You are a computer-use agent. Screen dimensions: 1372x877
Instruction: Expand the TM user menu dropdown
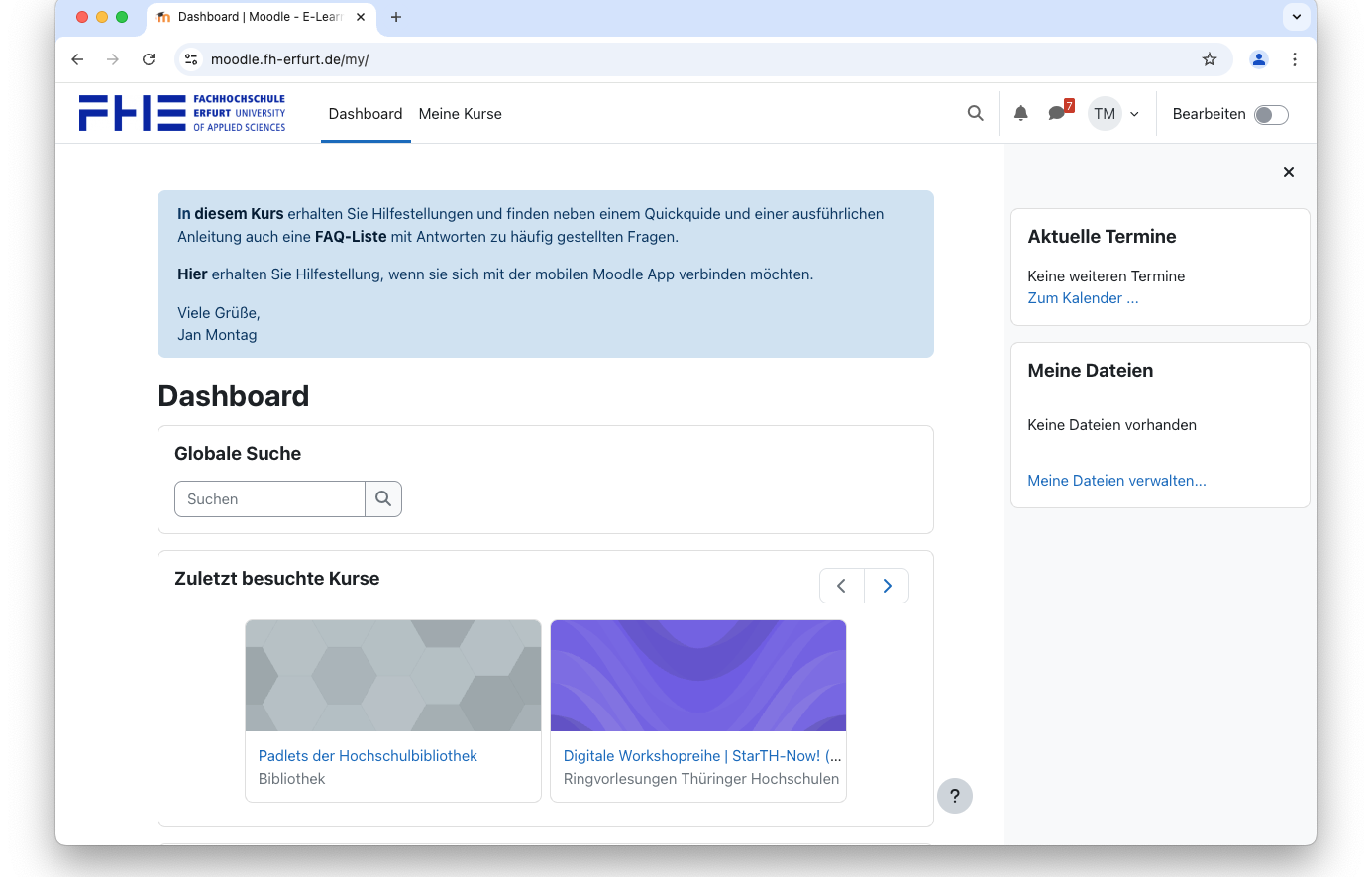coord(1114,114)
